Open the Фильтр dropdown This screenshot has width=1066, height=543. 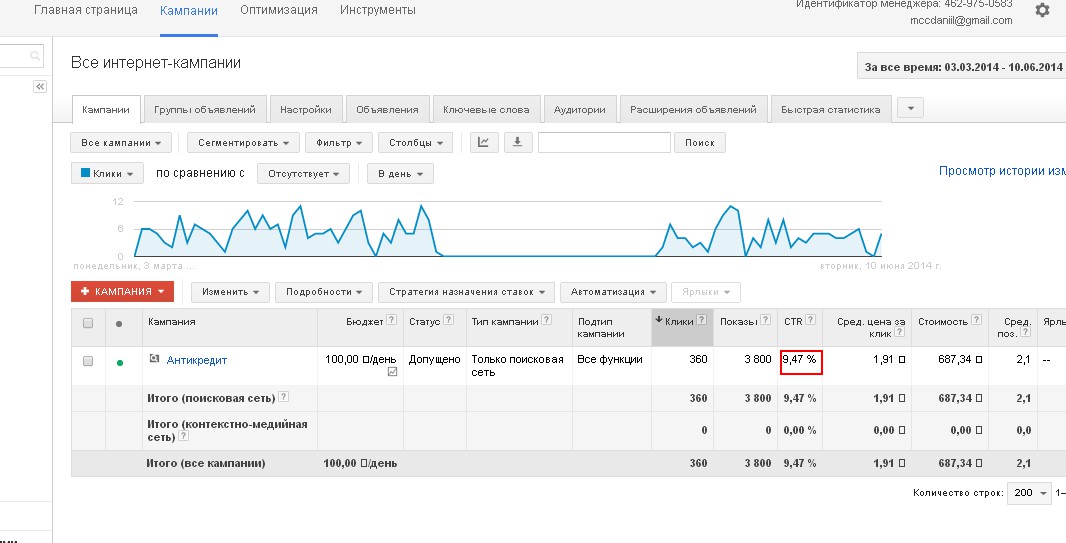point(339,143)
